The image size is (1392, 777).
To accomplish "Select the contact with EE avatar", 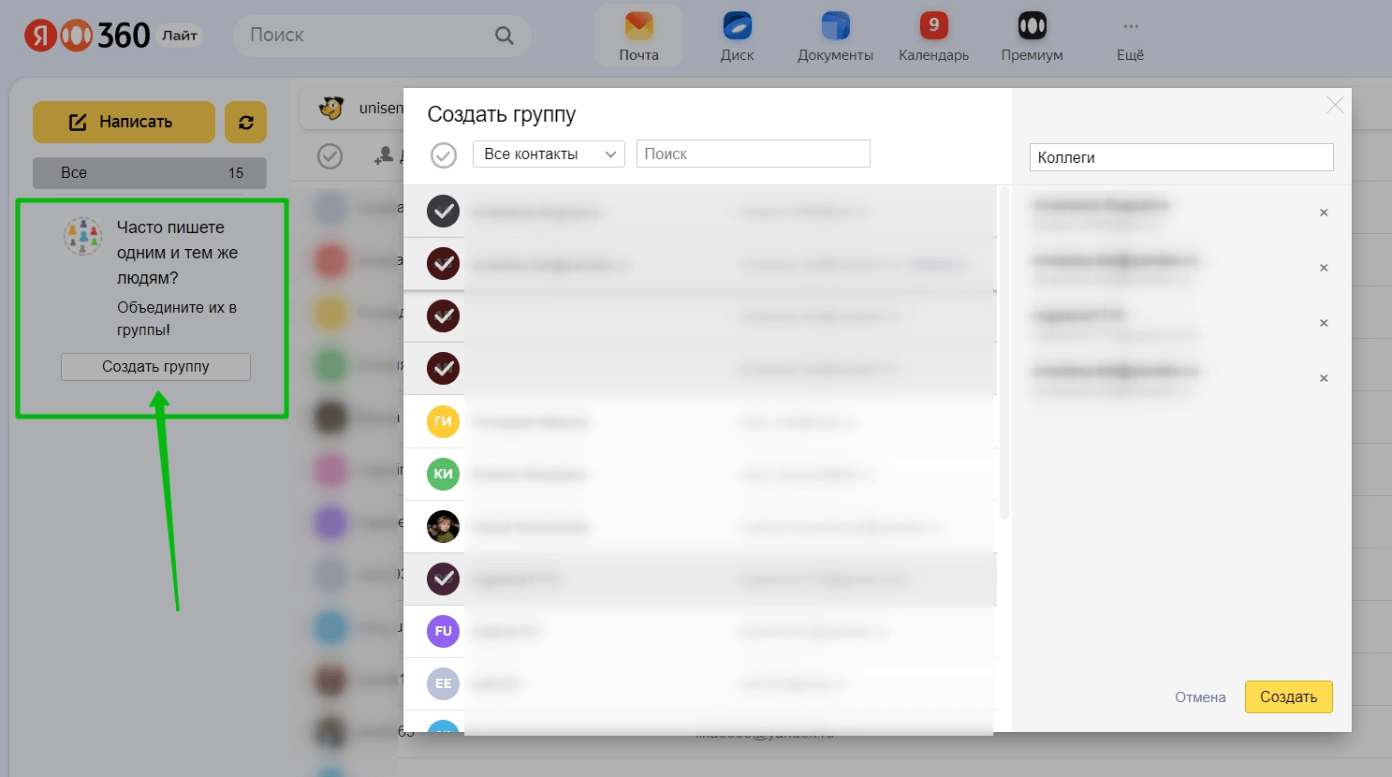I will [x=443, y=684].
